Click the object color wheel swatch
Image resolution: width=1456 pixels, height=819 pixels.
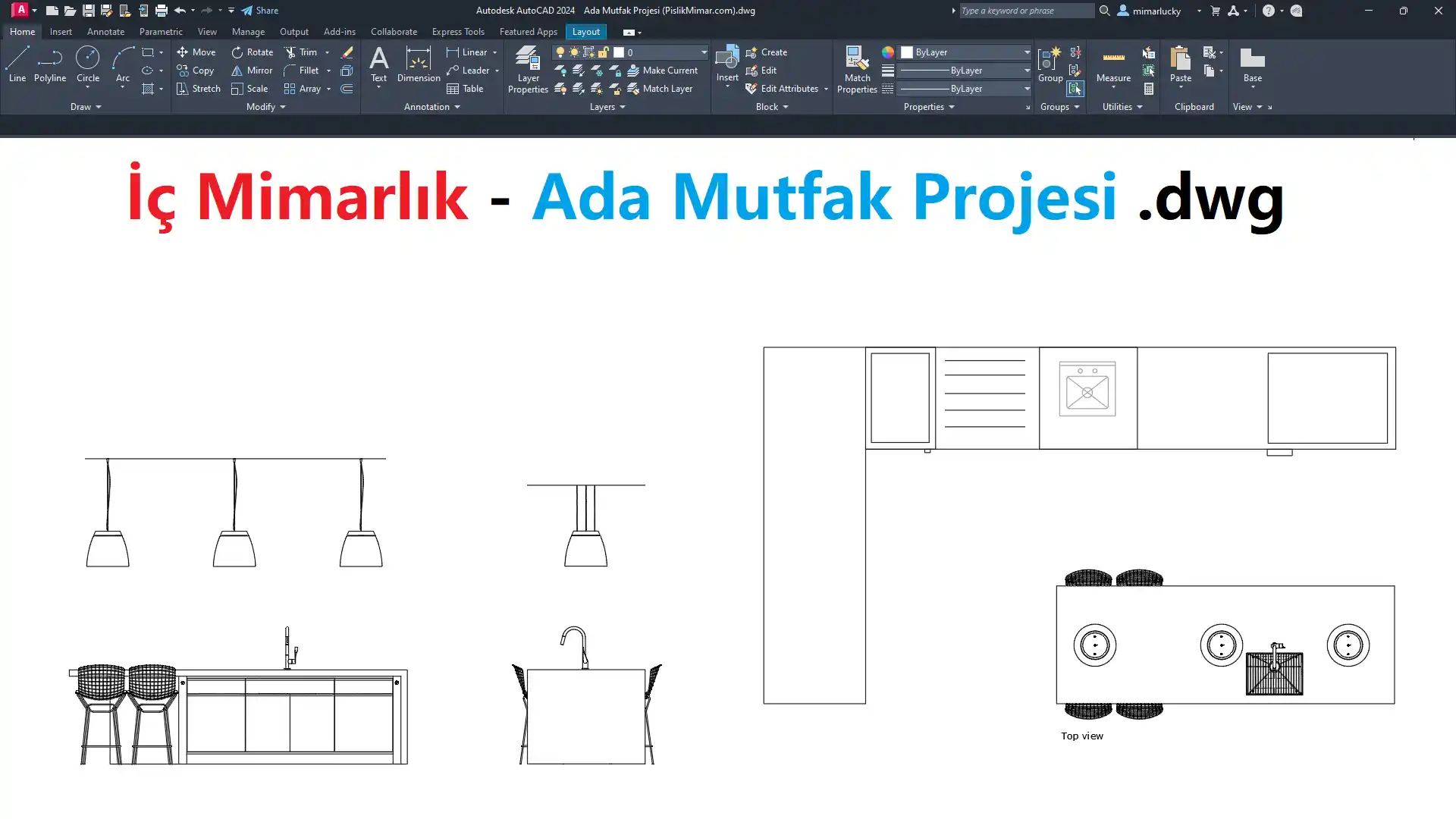[x=887, y=52]
